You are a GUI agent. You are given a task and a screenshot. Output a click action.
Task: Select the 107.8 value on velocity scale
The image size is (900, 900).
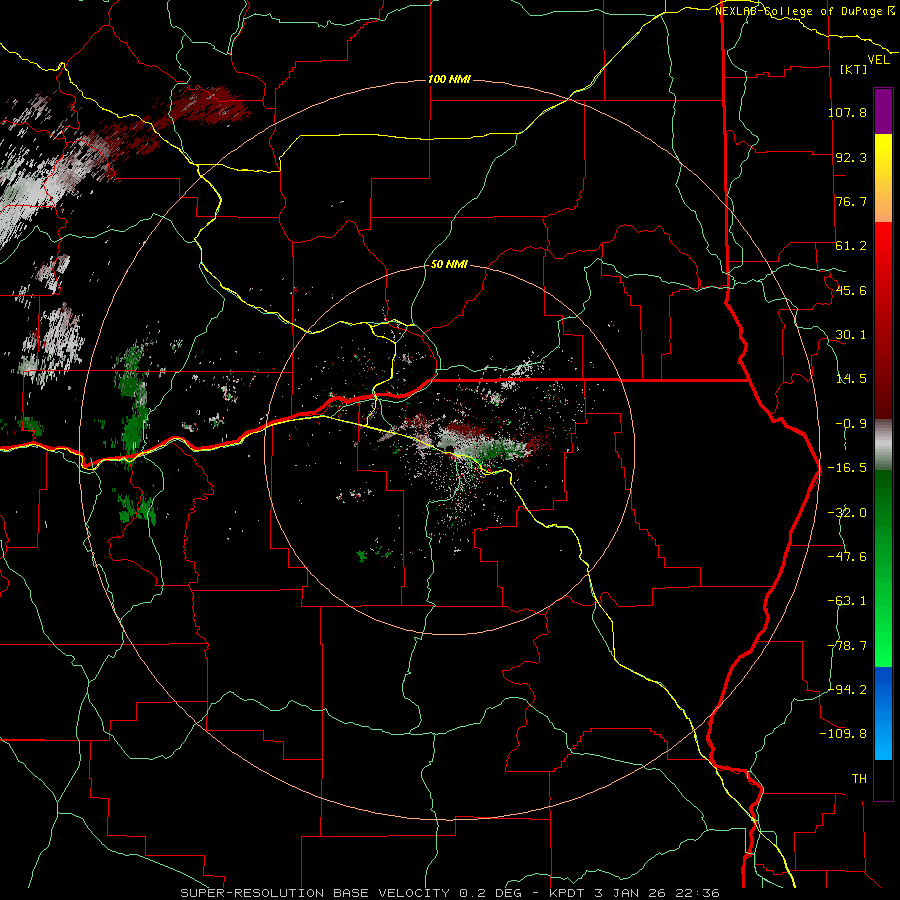(847, 112)
